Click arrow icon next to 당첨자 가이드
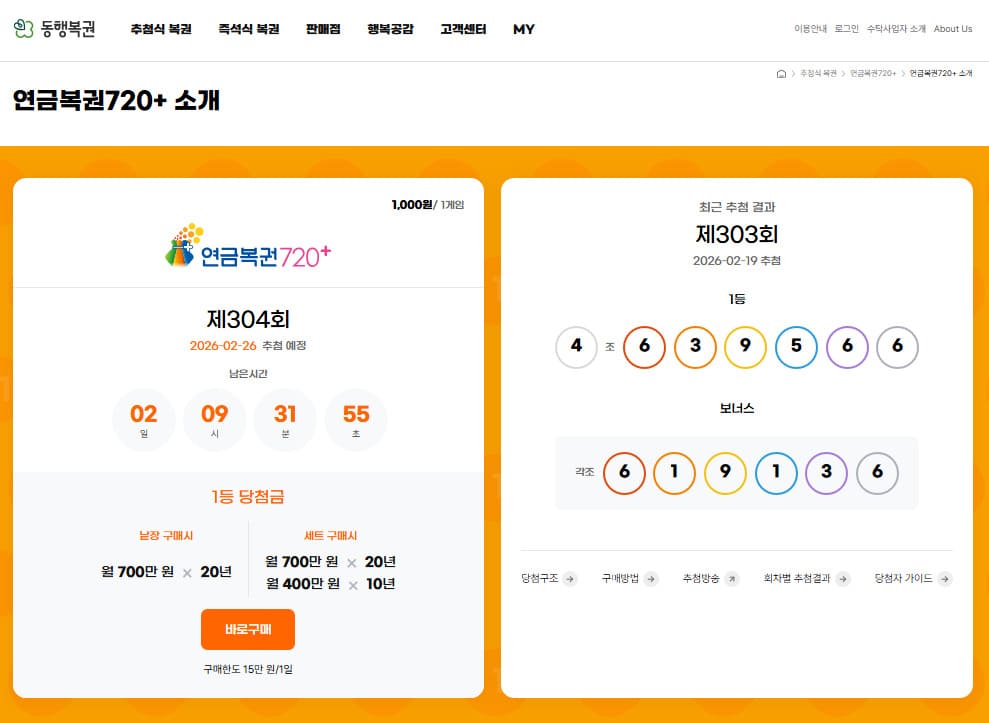The image size is (989, 723). pyautogui.click(x=944, y=578)
